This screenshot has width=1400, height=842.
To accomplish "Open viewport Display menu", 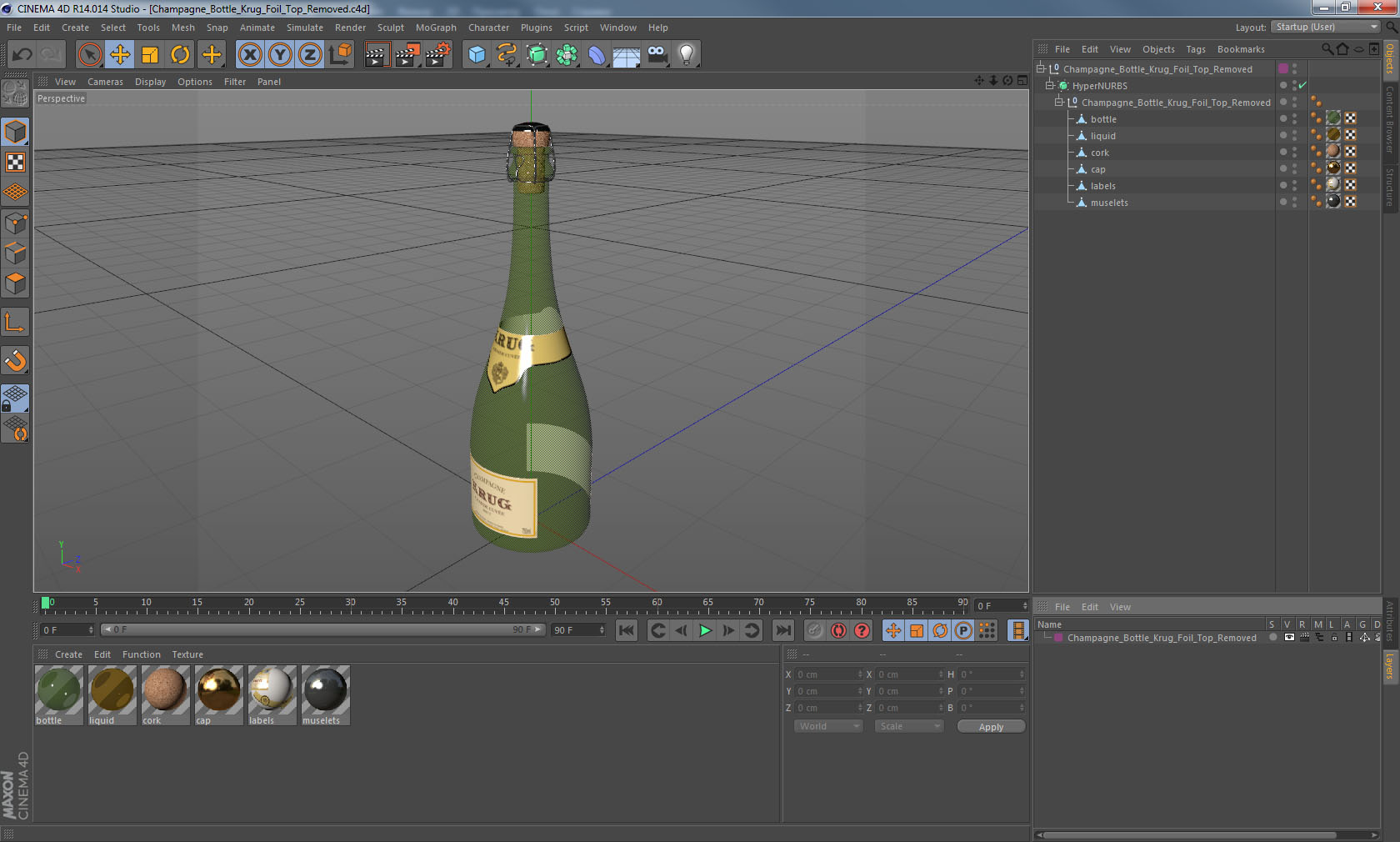I will (150, 82).
